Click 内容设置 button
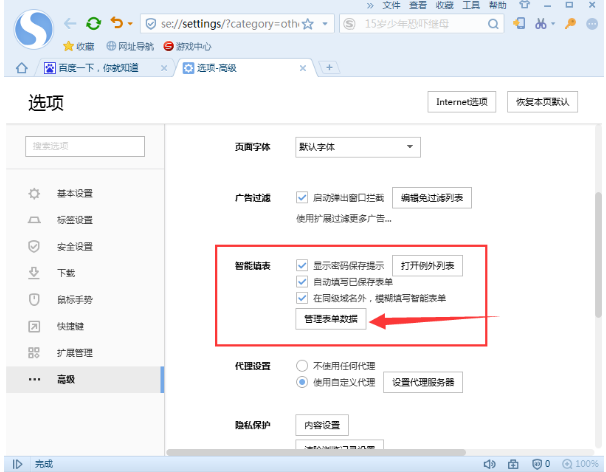This screenshot has width=606, height=472. click(322, 425)
